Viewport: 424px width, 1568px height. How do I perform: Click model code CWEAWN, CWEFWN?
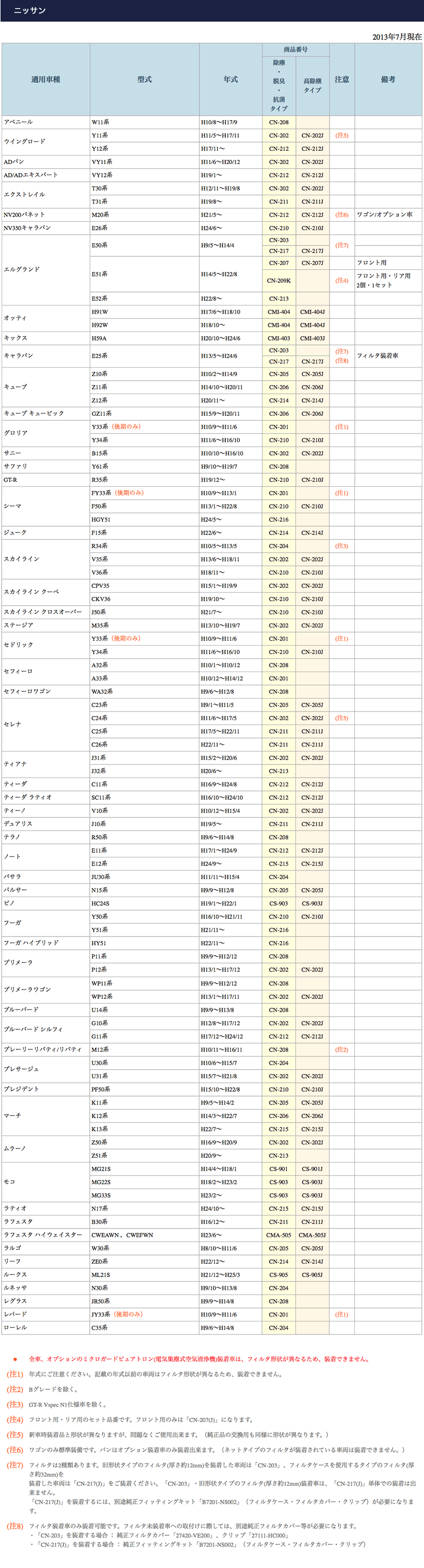[x=122, y=1235]
